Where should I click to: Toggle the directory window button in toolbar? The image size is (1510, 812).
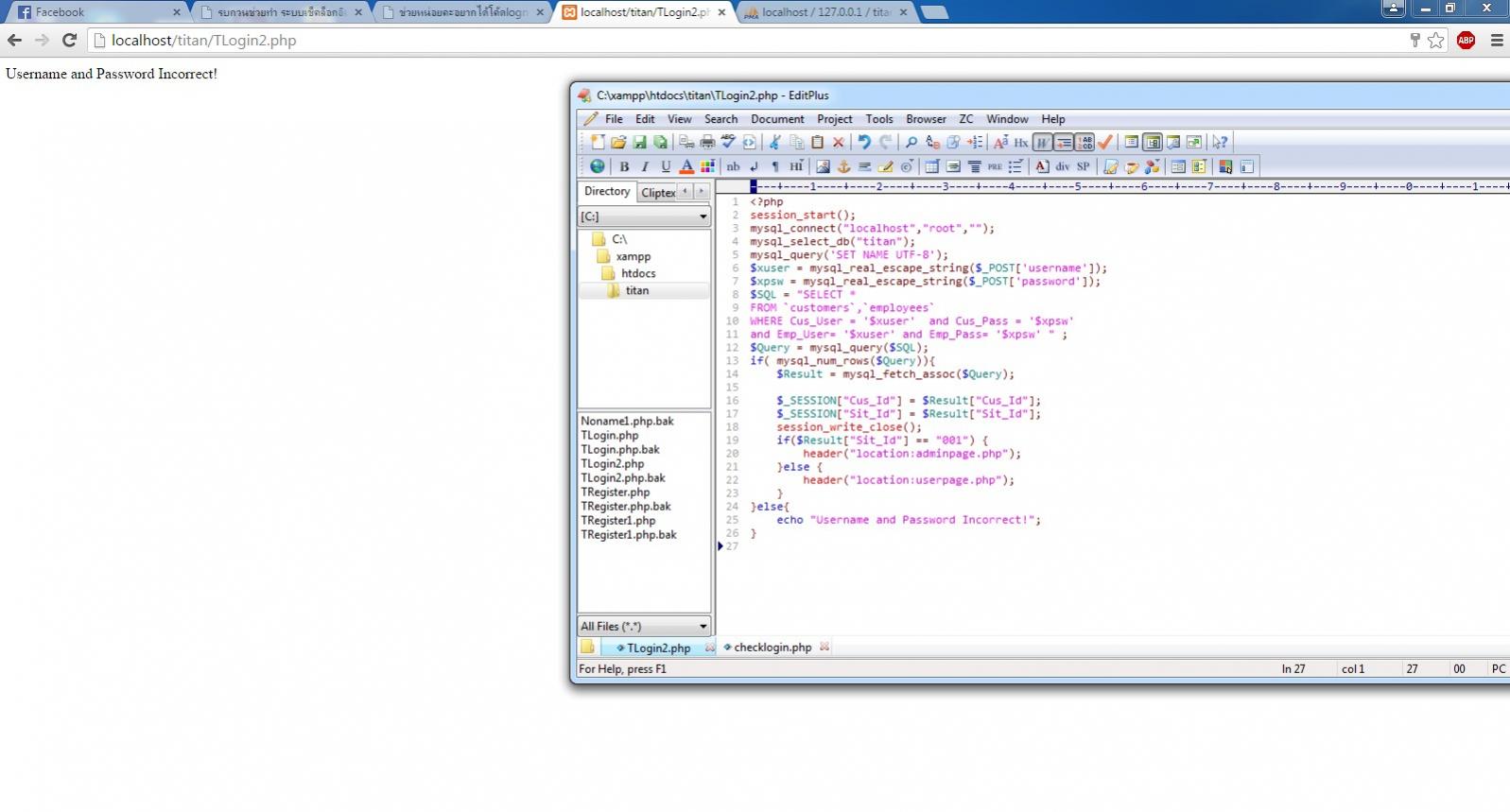(1153, 142)
